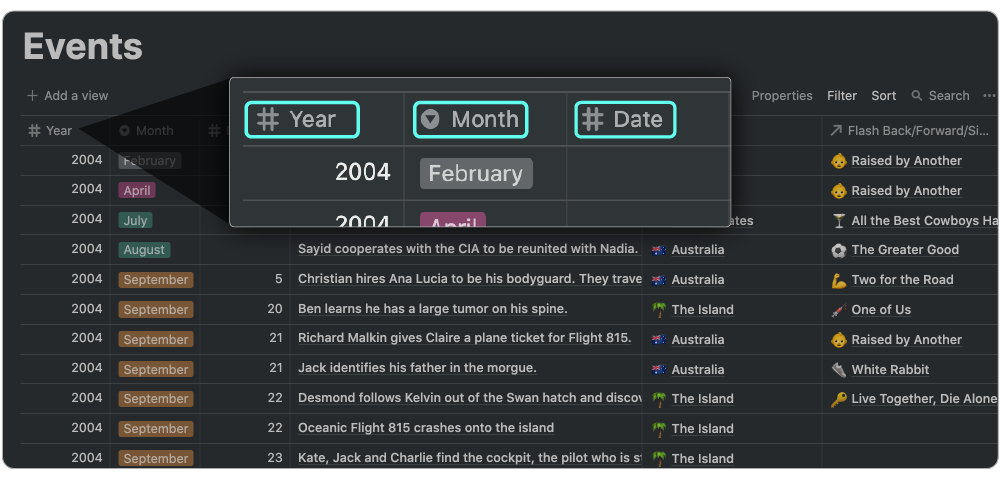
Task: Open the Kate, Jack and Charlie find cockpit event
Action: tap(469, 458)
